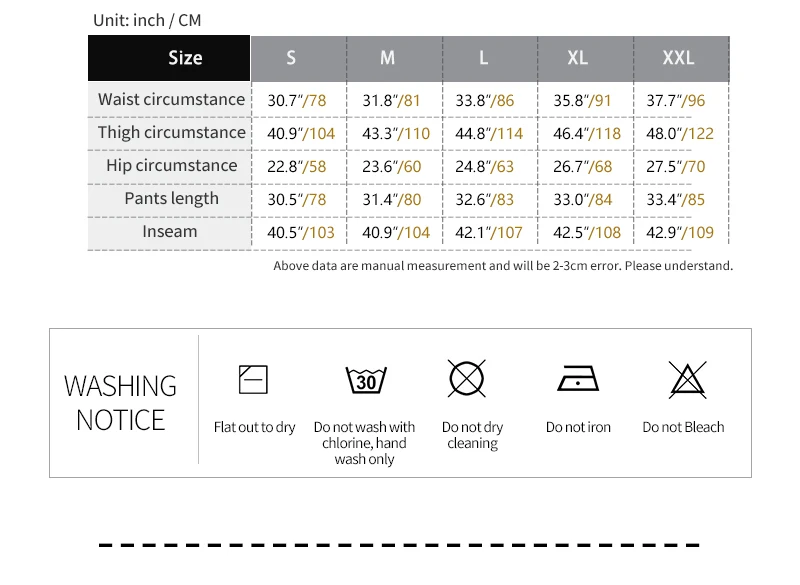Click the Thigh circumstance row label
The width and height of the screenshot is (800, 585).
[171, 133]
